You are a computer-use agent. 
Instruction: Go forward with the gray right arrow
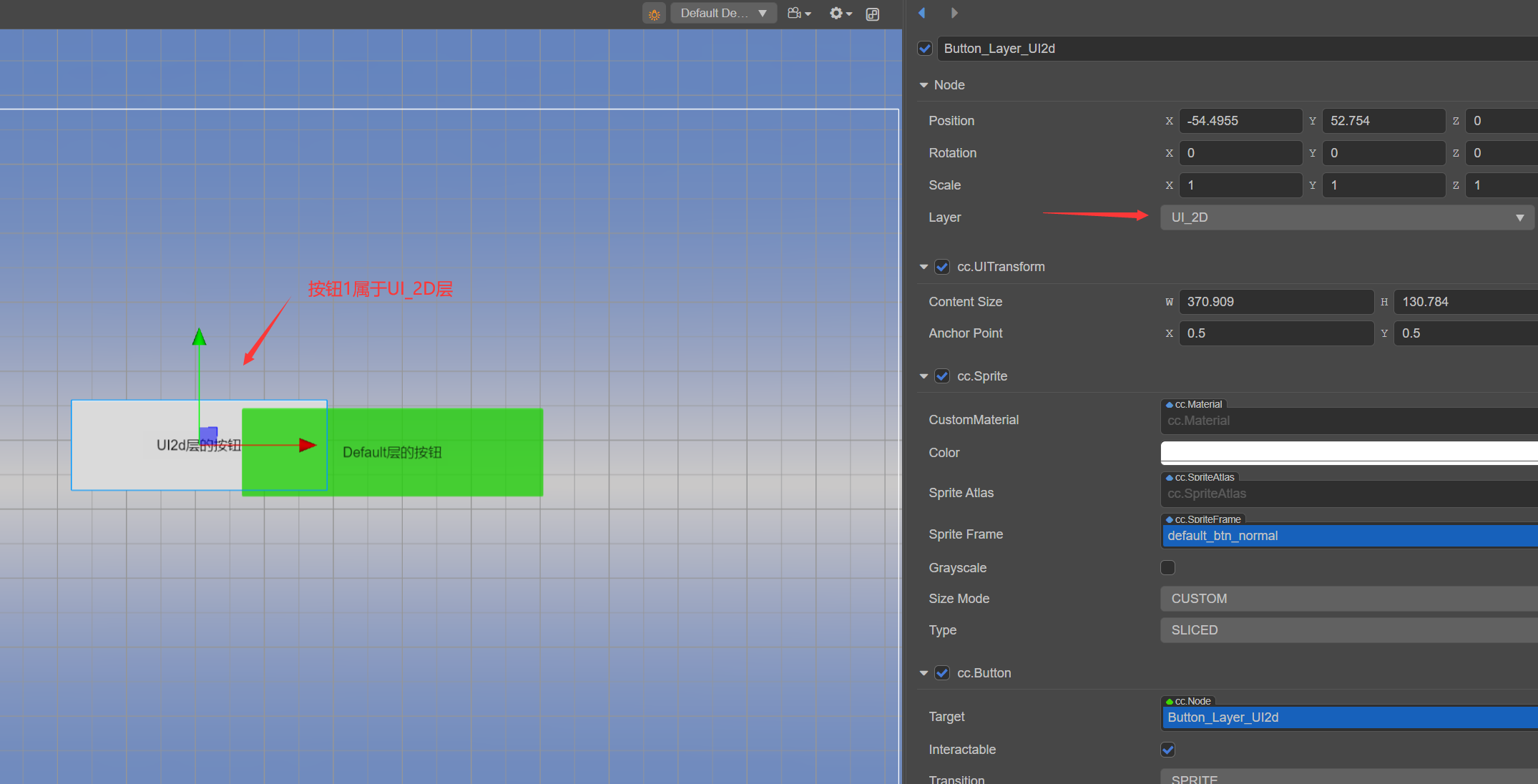(954, 13)
